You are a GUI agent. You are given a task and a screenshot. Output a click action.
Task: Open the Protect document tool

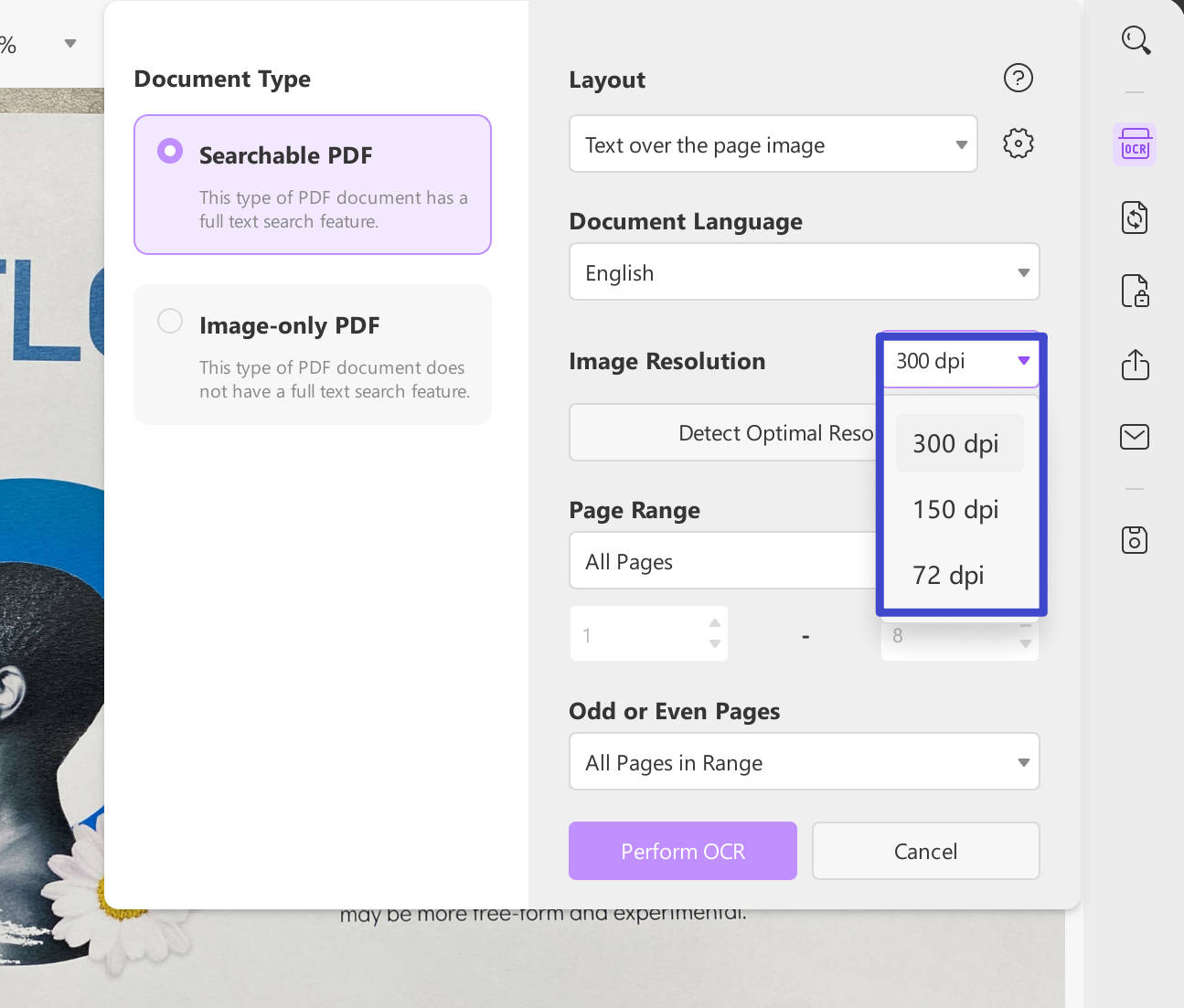1134,291
